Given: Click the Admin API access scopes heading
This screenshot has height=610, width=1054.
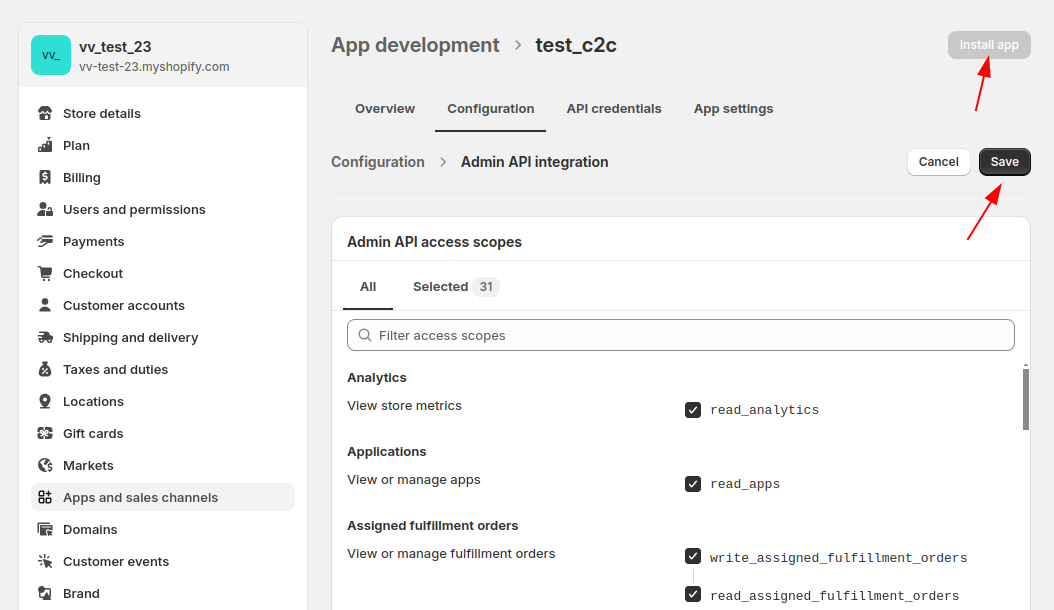Looking at the screenshot, I should point(434,242).
